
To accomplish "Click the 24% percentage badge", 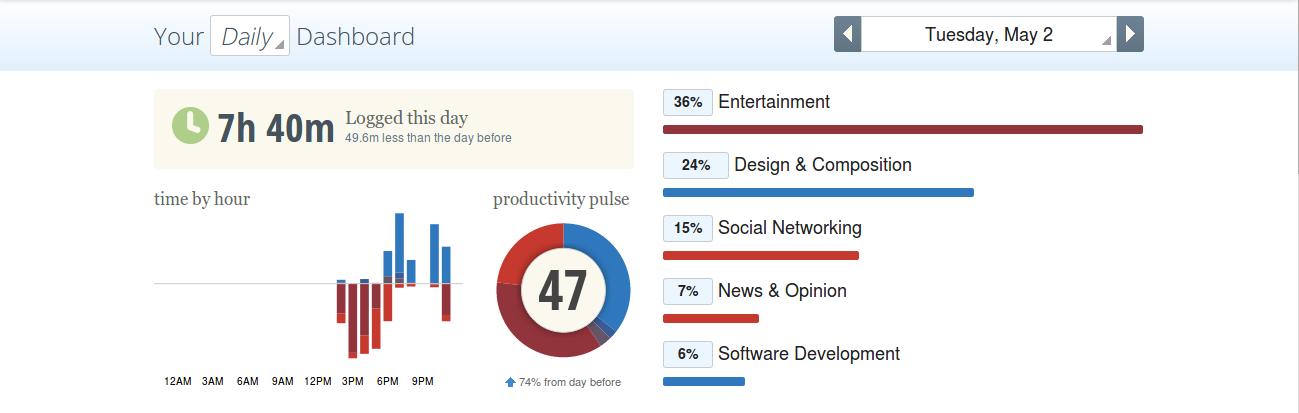I will point(695,165).
